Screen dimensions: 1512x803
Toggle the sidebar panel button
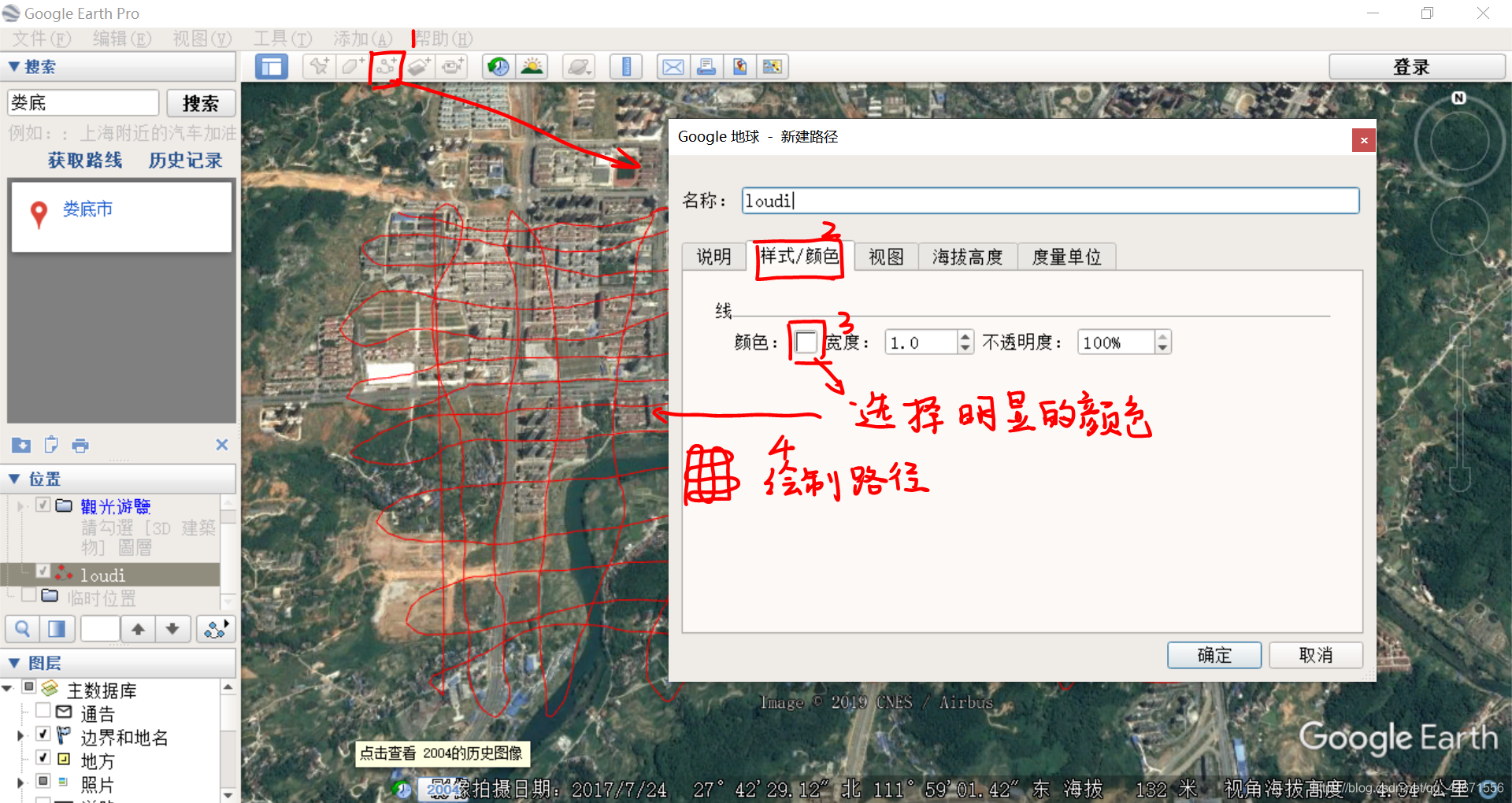pos(272,67)
